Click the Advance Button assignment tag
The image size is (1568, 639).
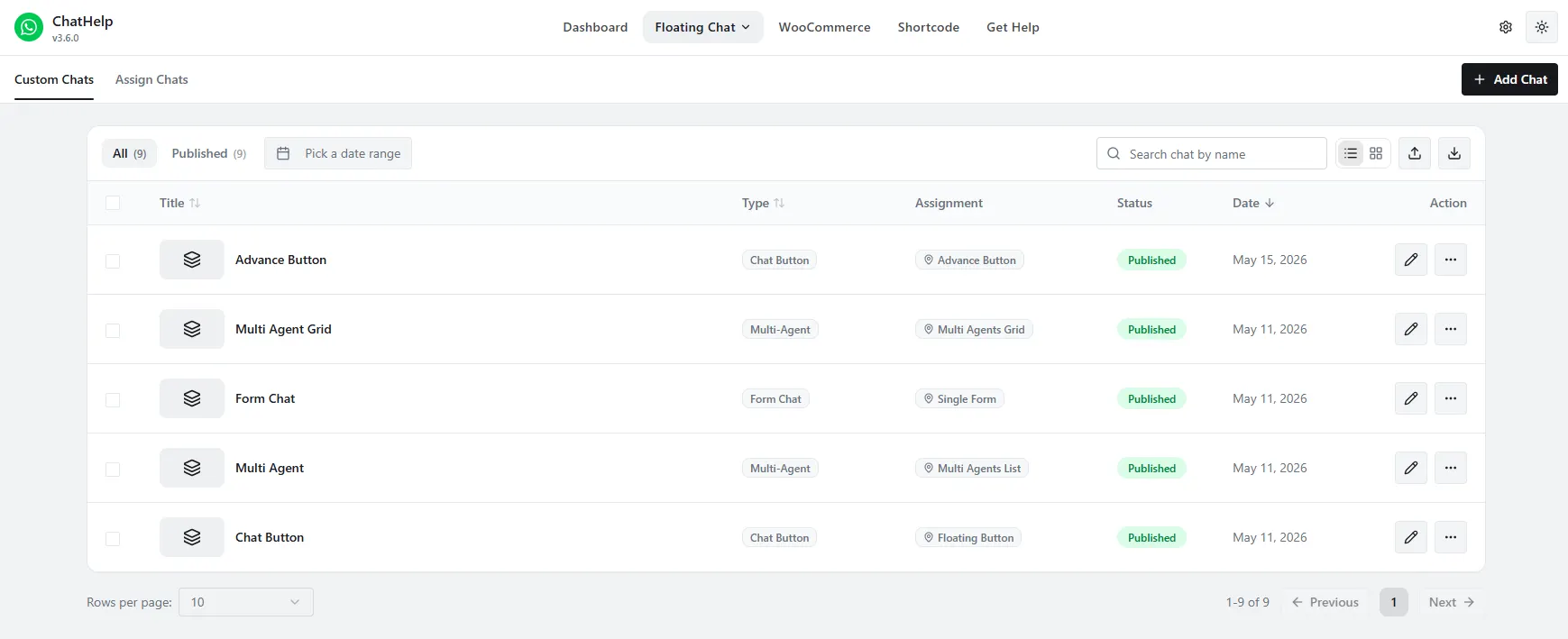click(969, 260)
